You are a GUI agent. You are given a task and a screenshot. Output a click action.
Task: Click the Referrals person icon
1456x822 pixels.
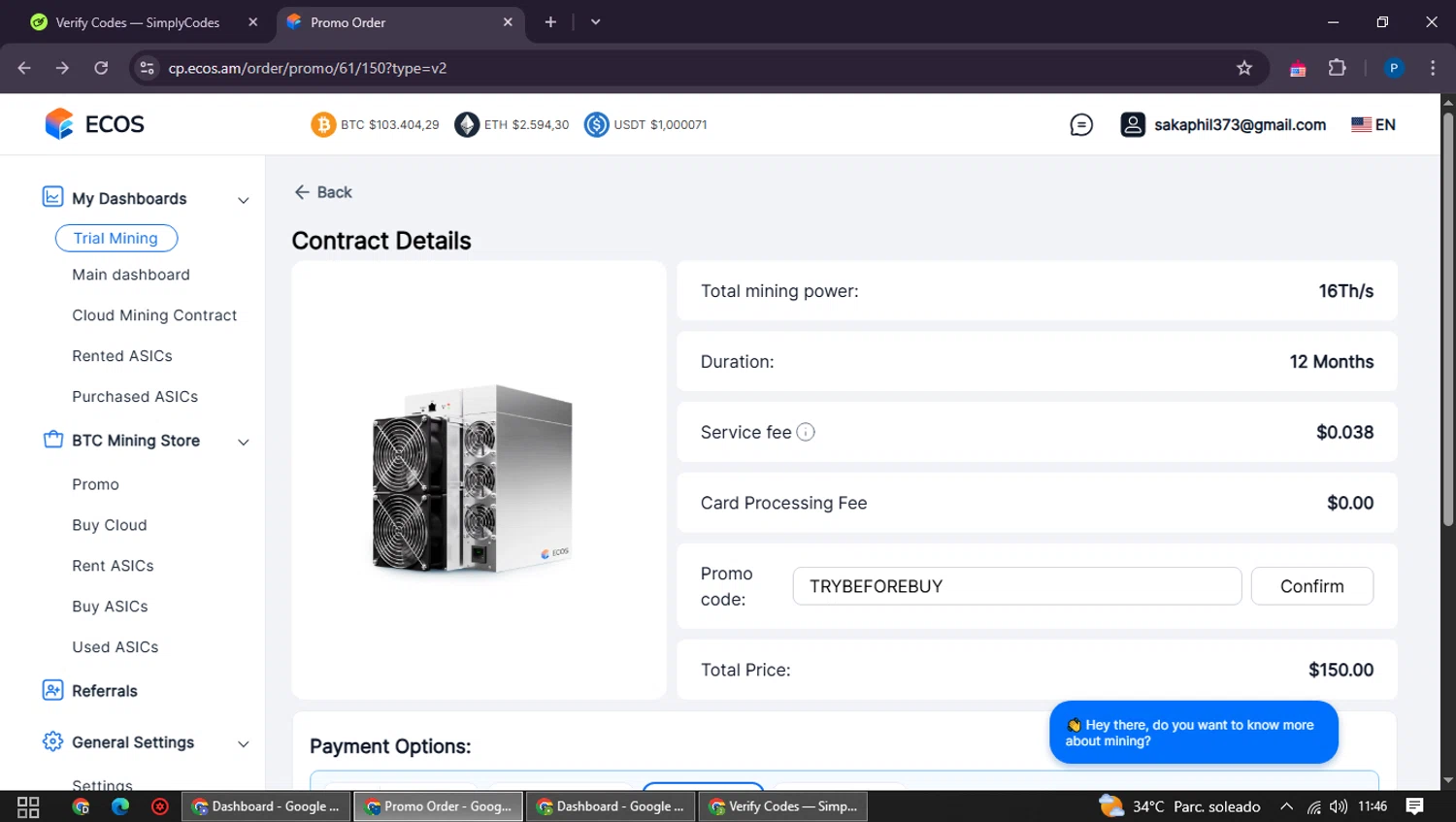pos(52,690)
